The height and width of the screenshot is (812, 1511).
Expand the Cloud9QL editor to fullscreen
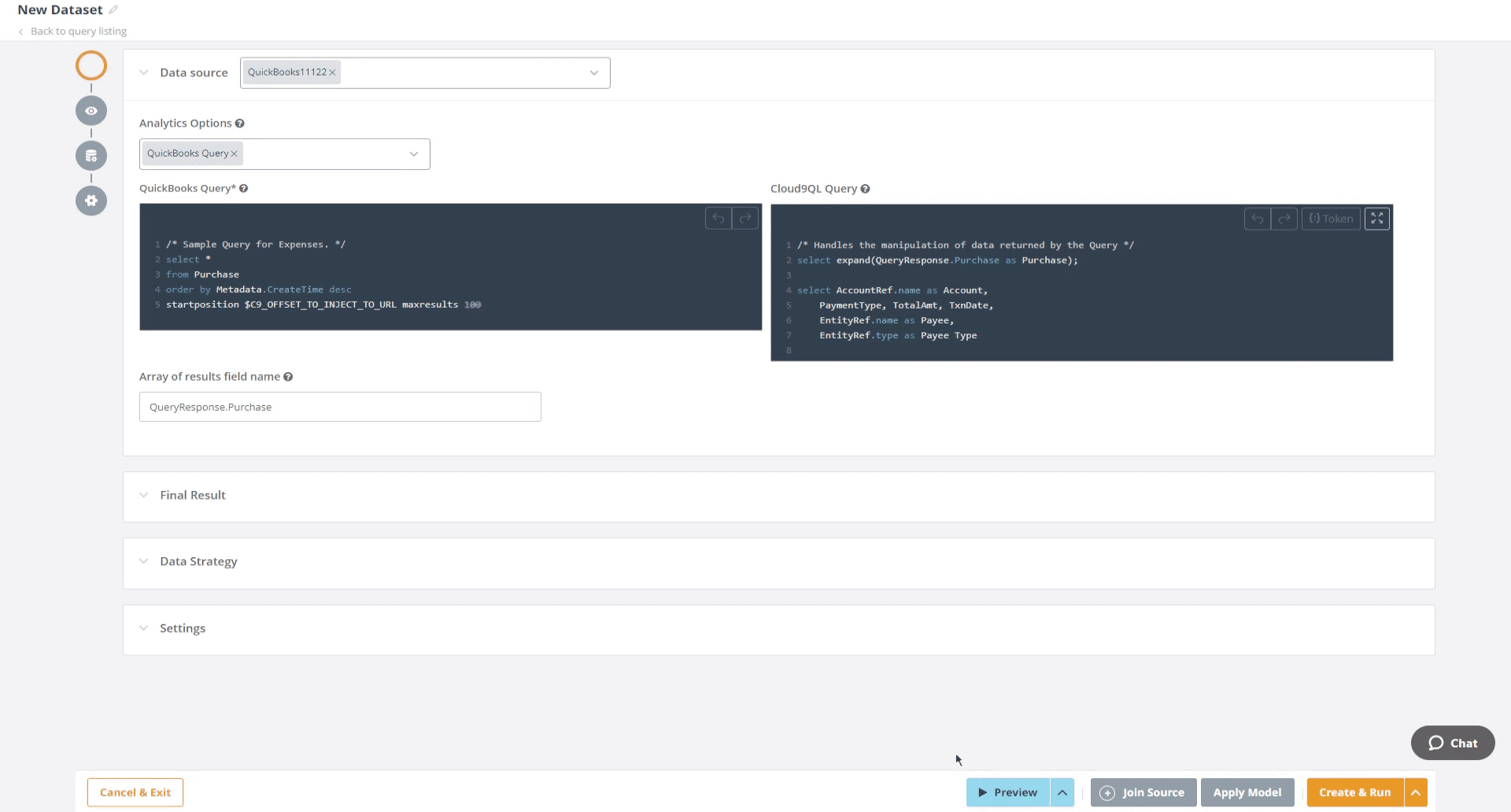coord(1376,218)
